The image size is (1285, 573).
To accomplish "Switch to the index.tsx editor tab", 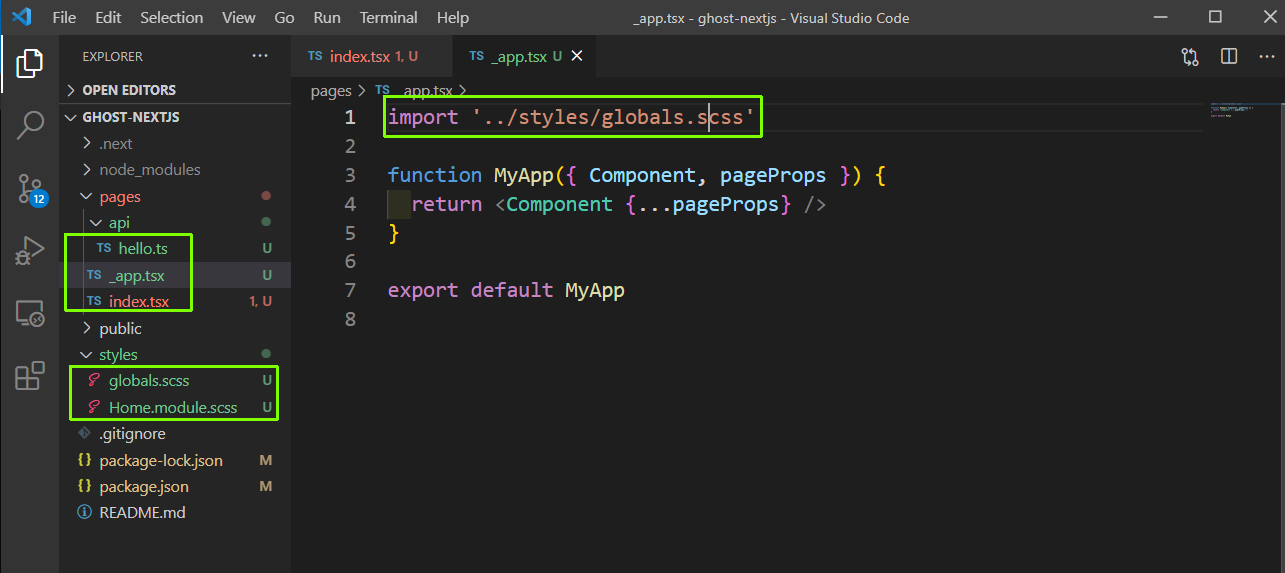I will click(x=371, y=57).
